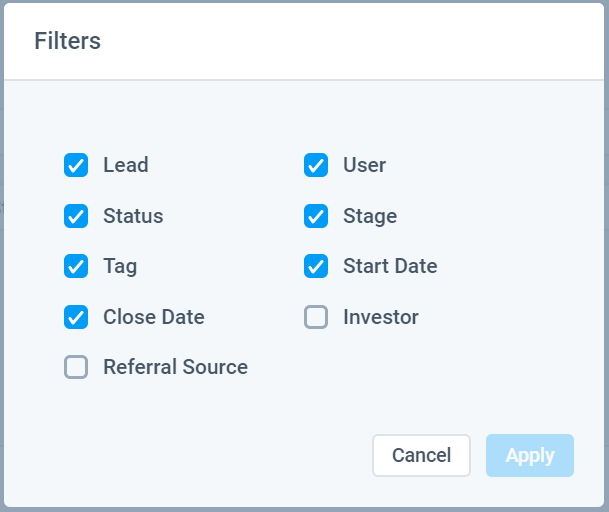
Task: Toggle off the Stage checkbox
Action: (316, 216)
